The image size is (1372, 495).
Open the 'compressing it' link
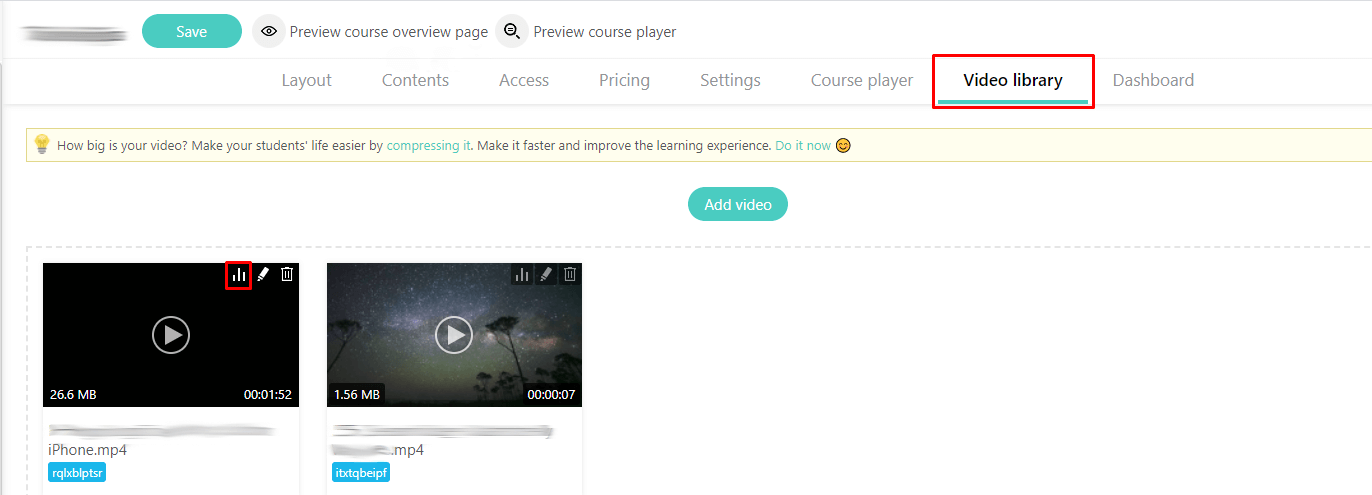point(429,146)
